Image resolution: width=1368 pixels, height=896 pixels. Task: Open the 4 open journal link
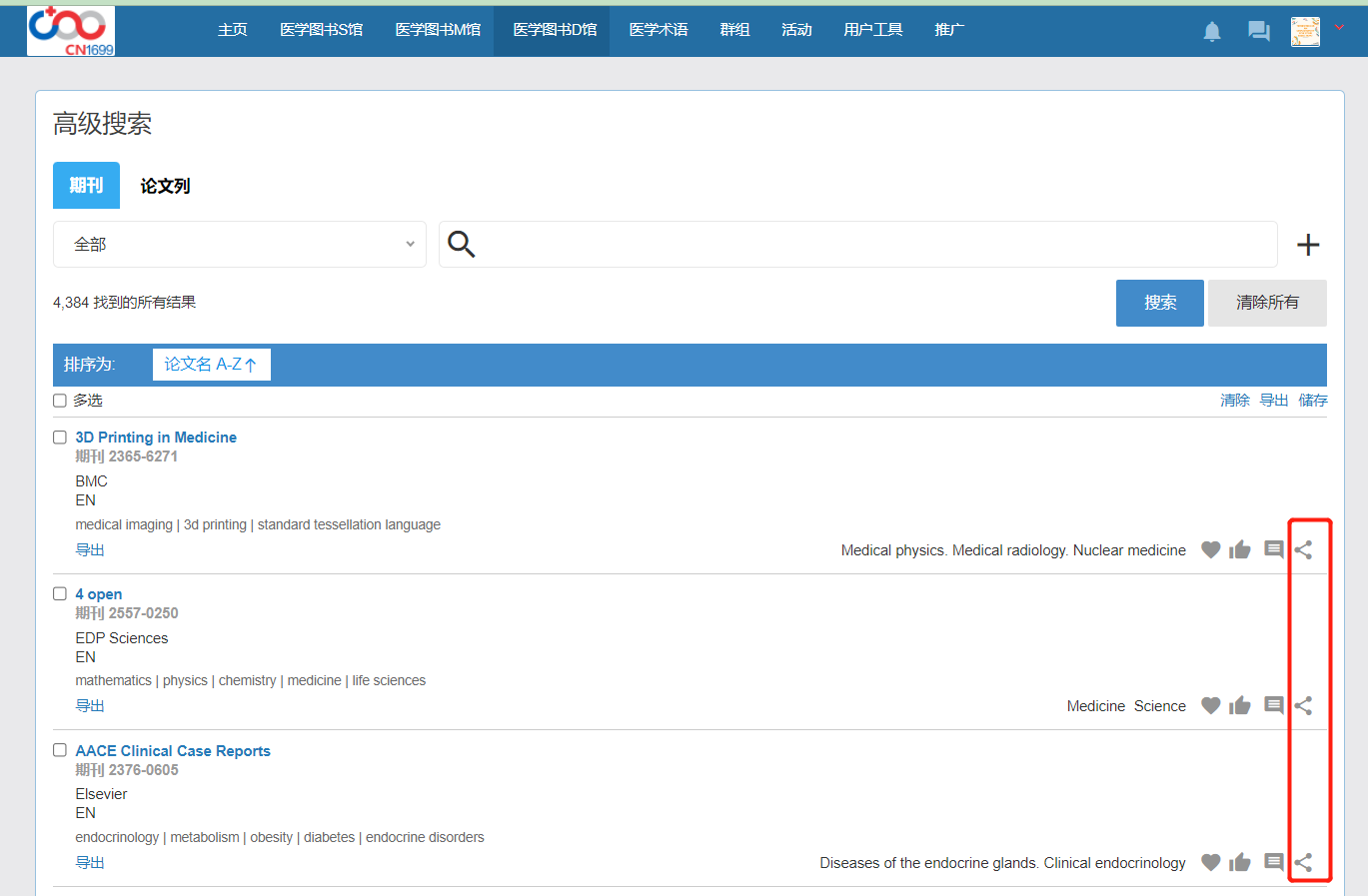(99, 594)
